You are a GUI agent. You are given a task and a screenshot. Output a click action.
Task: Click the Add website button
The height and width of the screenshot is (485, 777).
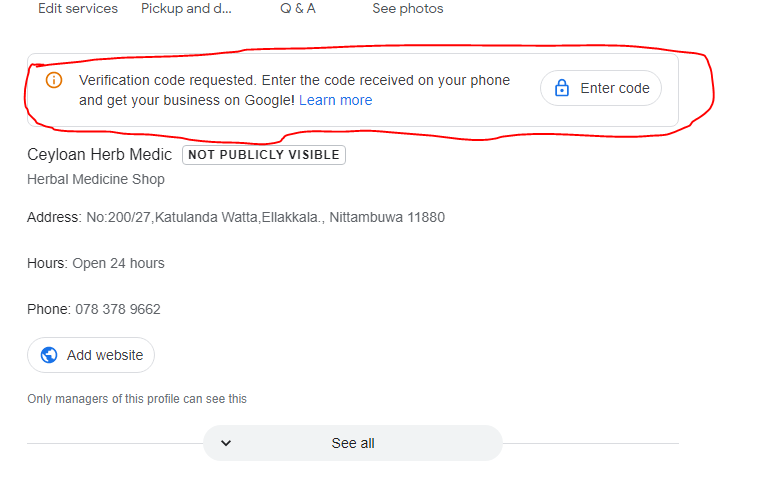tap(91, 355)
